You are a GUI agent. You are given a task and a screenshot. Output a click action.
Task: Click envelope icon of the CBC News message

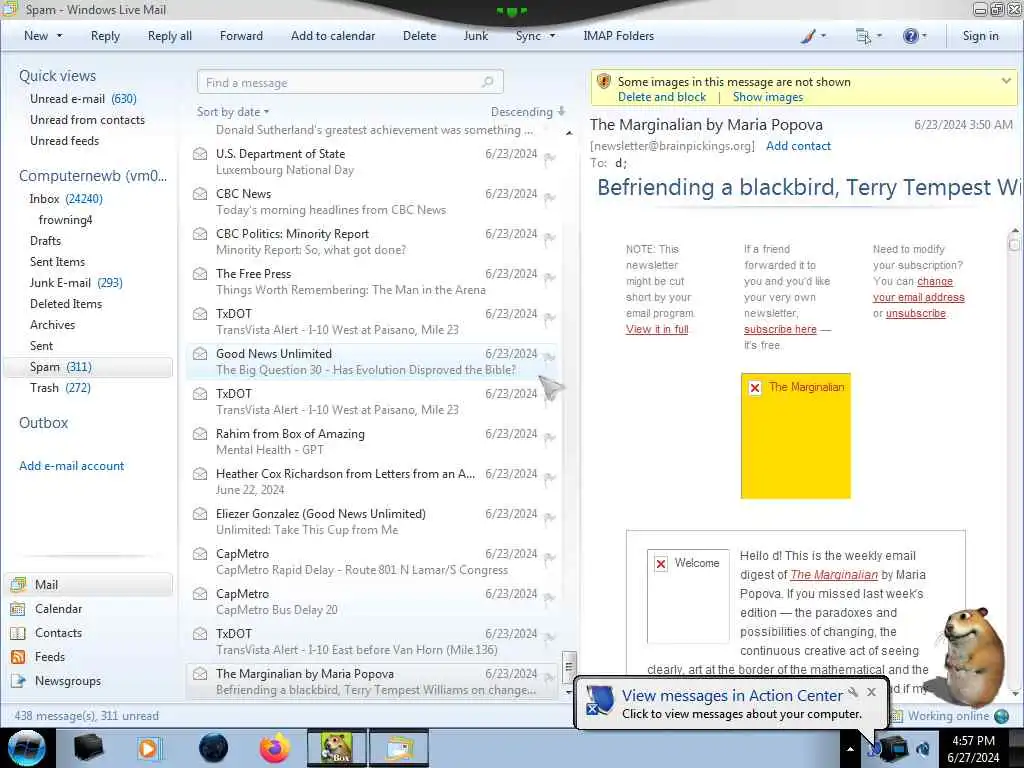click(200, 194)
